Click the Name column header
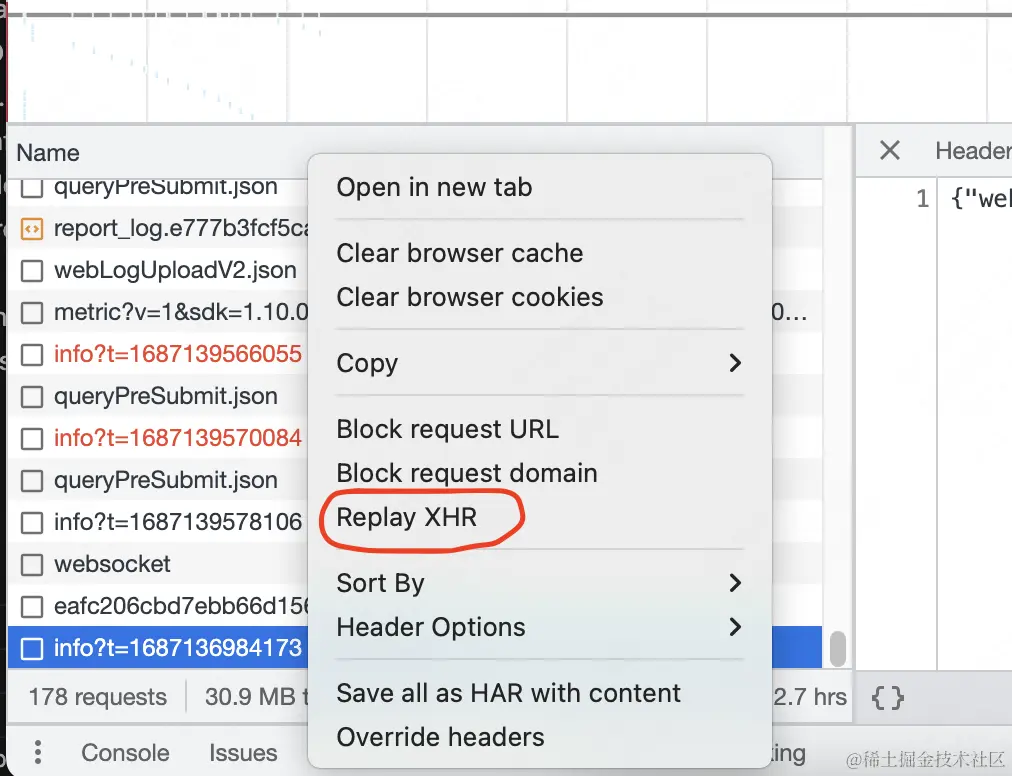 click(48, 153)
